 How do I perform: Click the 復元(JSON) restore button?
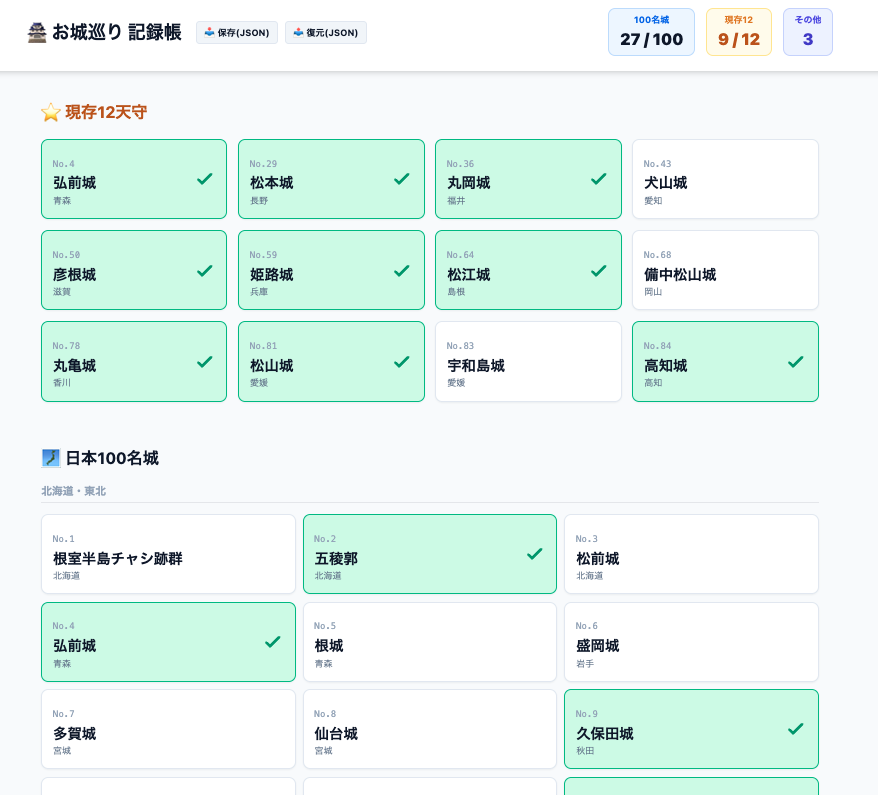(x=326, y=32)
